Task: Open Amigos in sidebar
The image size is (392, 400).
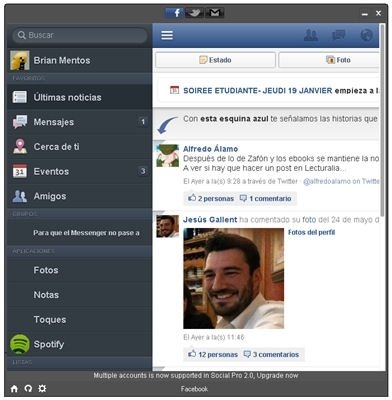Action: 80,196
